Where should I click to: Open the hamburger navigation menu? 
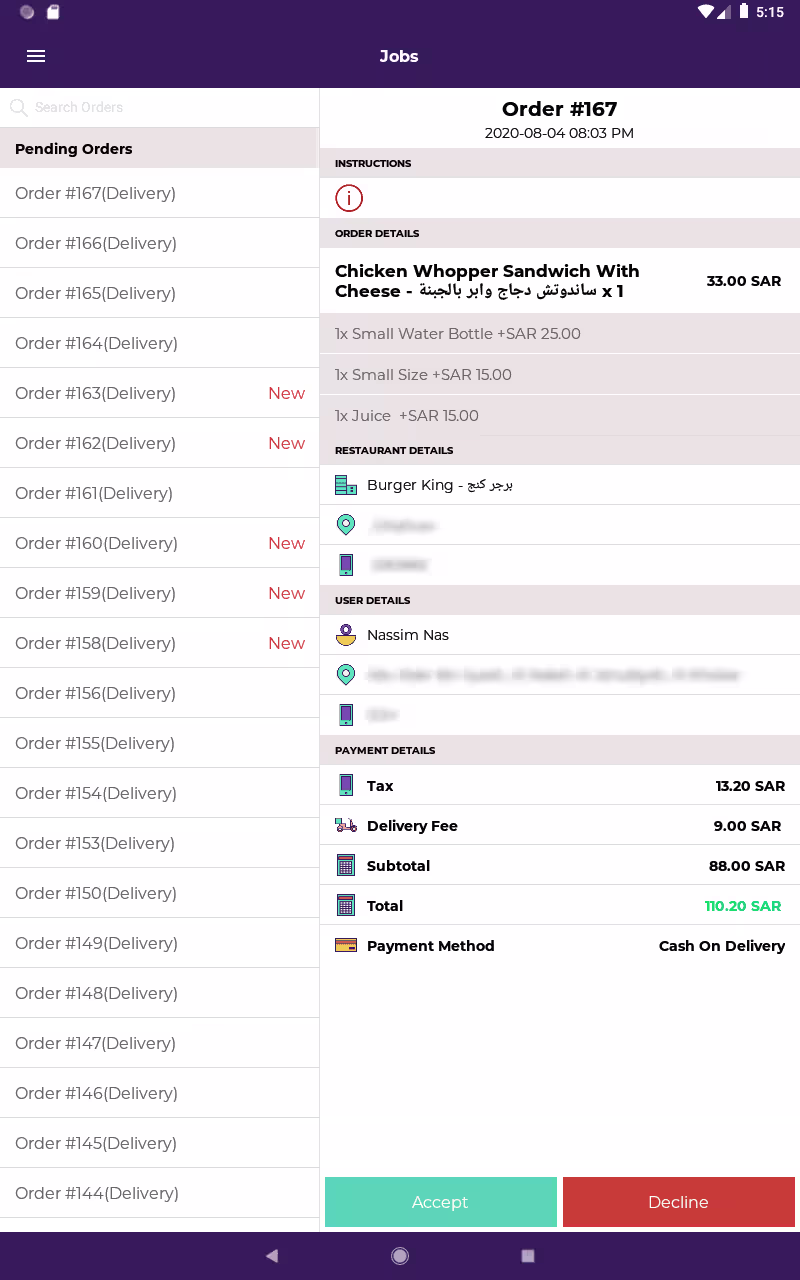coord(36,56)
